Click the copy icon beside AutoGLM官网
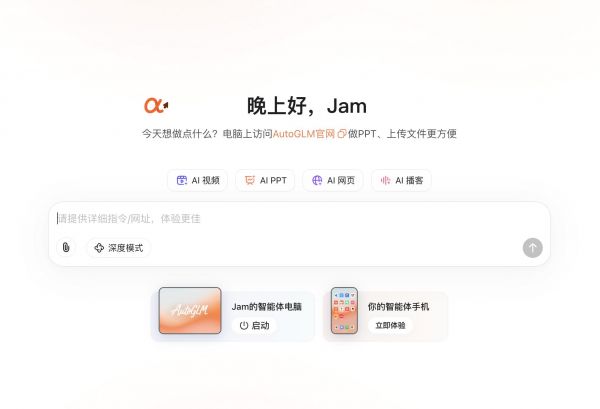The width and height of the screenshot is (600, 409). coord(341,134)
